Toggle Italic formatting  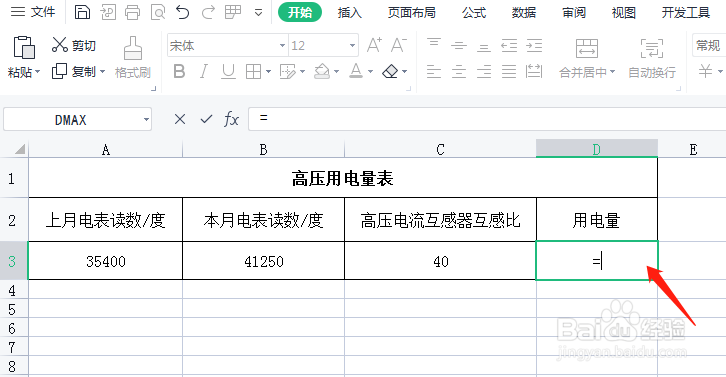point(204,72)
